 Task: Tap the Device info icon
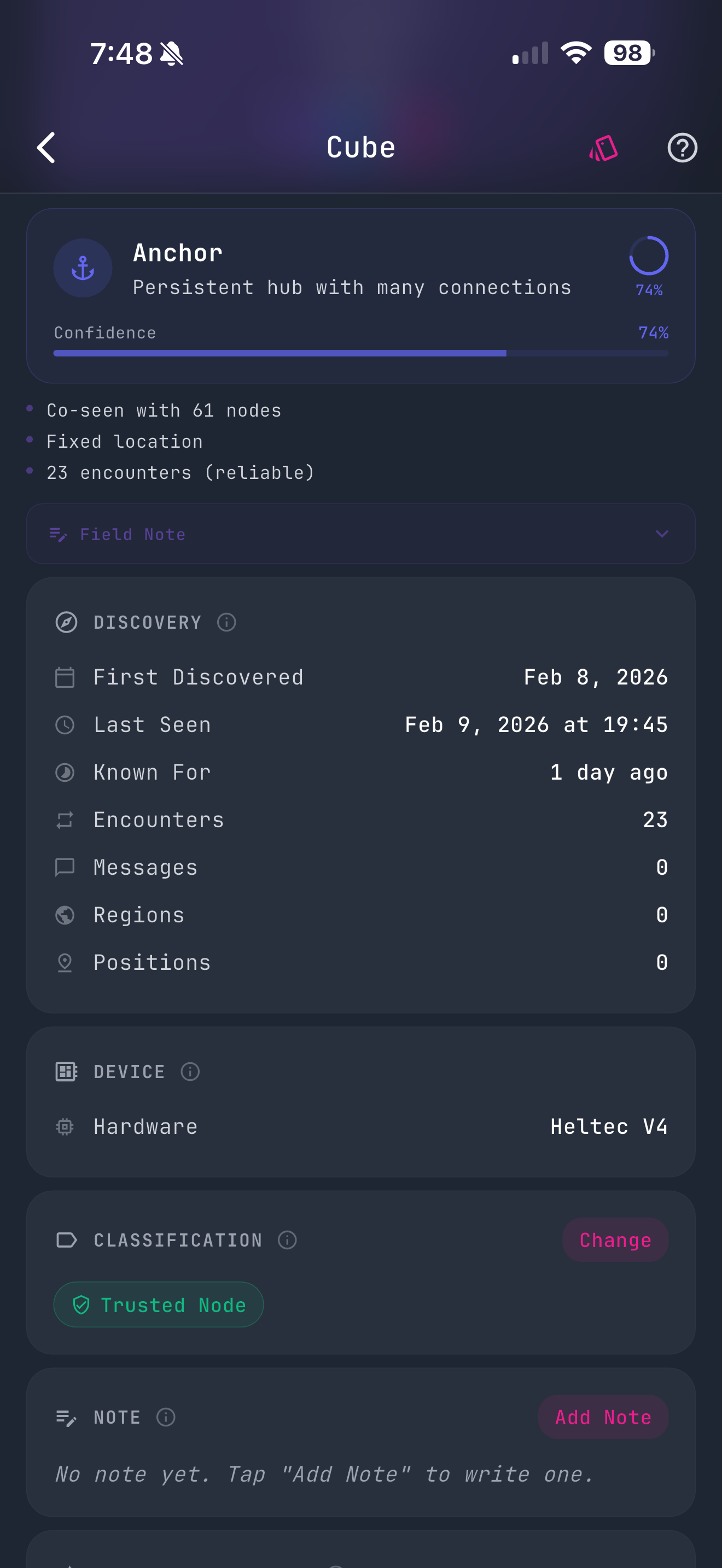tap(190, 1072)
